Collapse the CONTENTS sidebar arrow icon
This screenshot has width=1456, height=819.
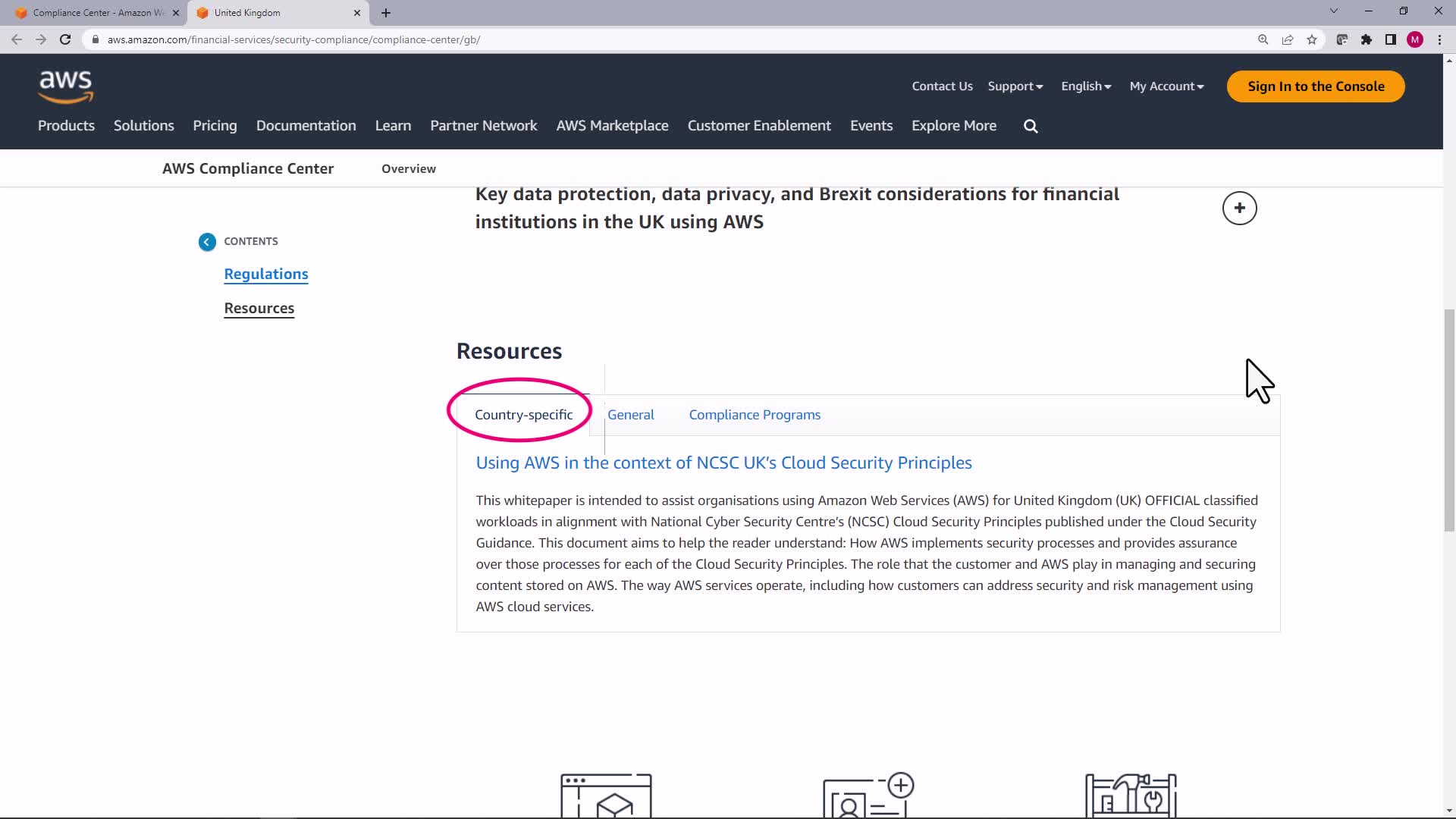tap(207, 242)
